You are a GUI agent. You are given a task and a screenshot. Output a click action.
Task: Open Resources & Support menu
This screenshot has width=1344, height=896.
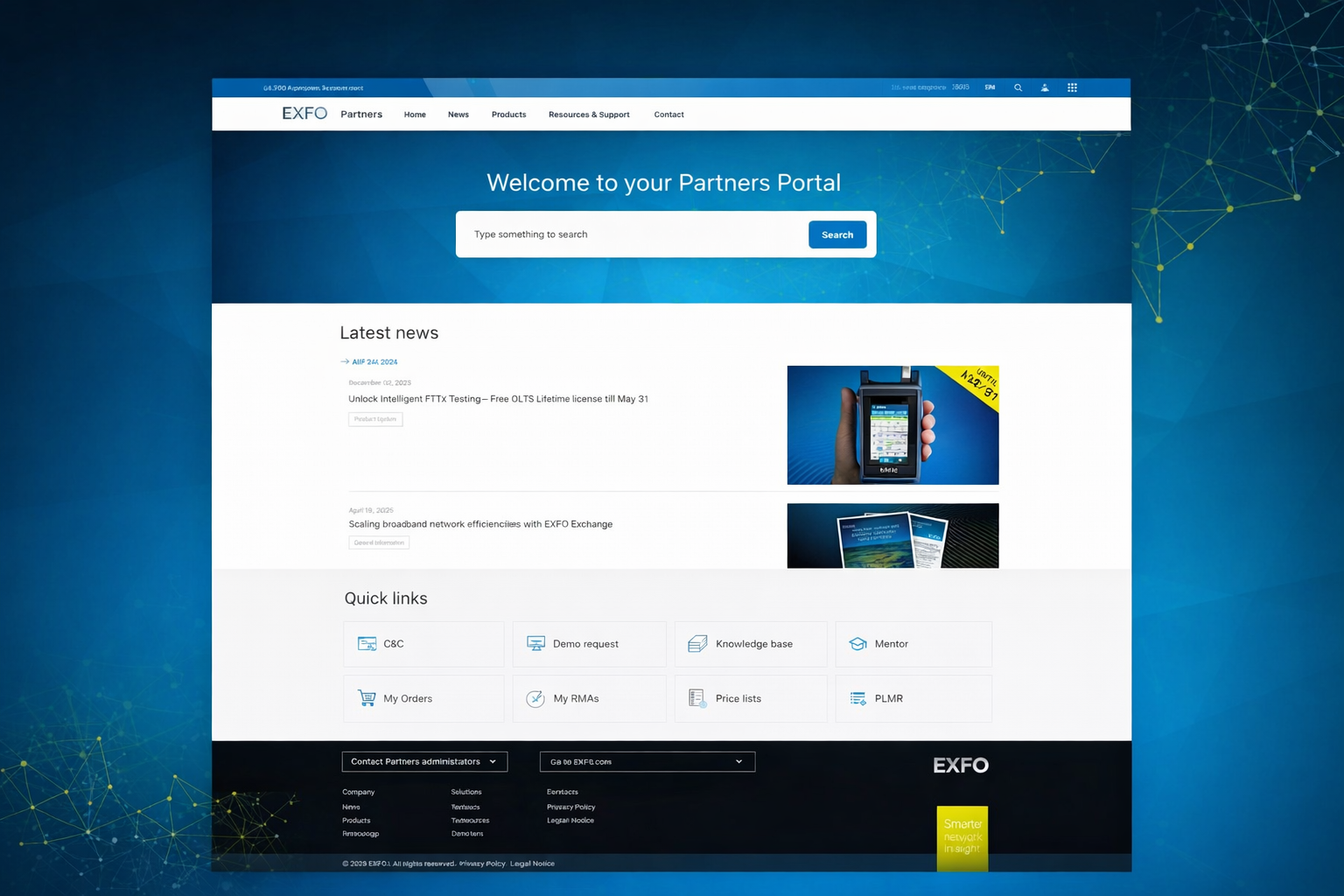589,115
